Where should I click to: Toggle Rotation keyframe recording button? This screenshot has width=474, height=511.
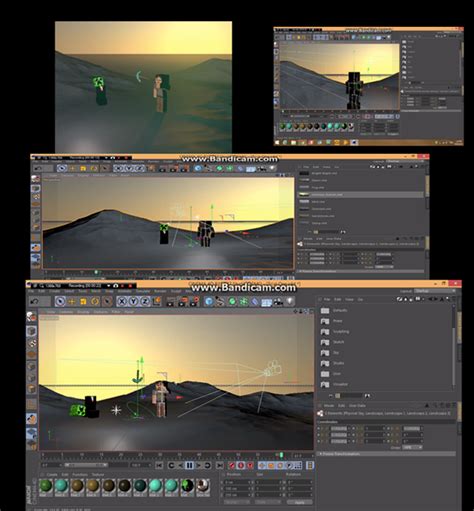280,465
